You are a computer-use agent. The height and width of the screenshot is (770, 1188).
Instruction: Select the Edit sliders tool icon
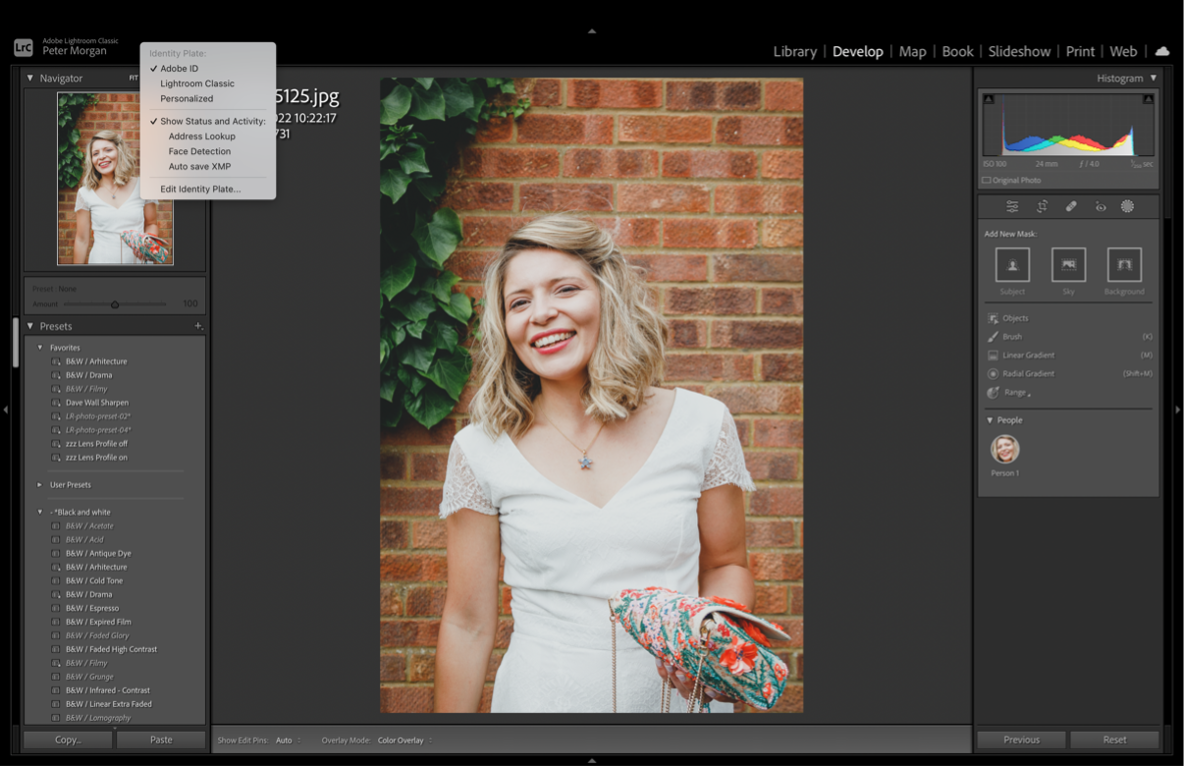(x=1012, y=207)
